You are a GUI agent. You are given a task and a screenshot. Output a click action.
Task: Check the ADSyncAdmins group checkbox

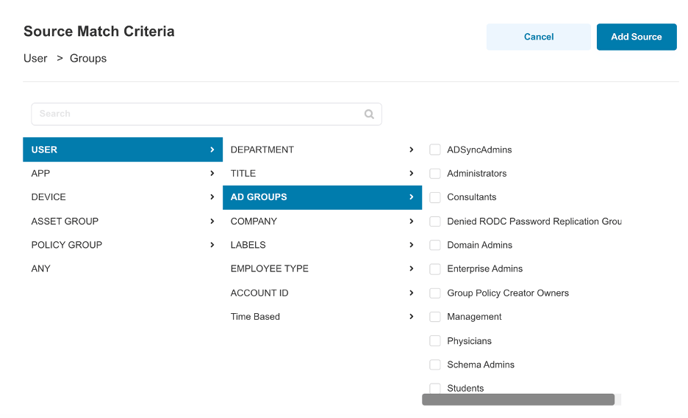point(435,150)
